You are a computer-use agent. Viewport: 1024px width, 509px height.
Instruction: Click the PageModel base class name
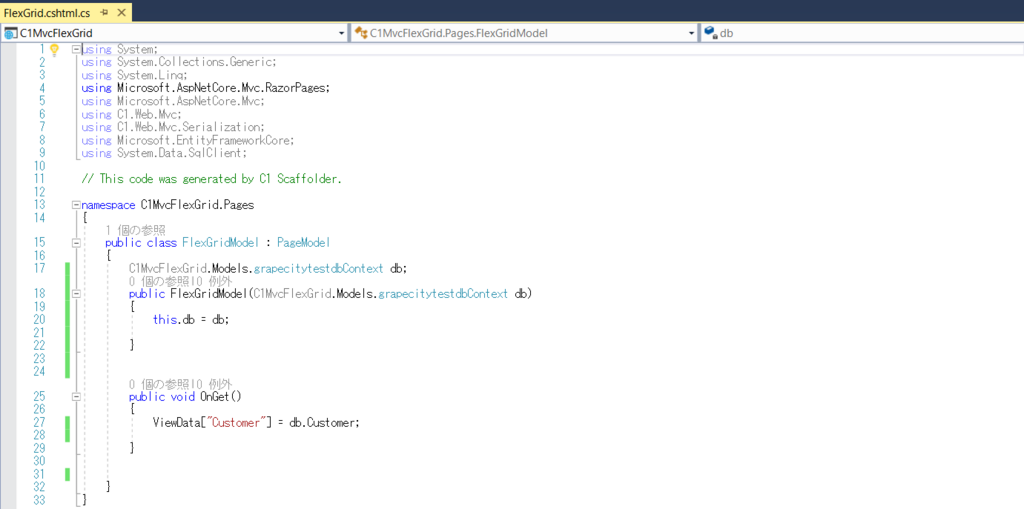point(304,242)
